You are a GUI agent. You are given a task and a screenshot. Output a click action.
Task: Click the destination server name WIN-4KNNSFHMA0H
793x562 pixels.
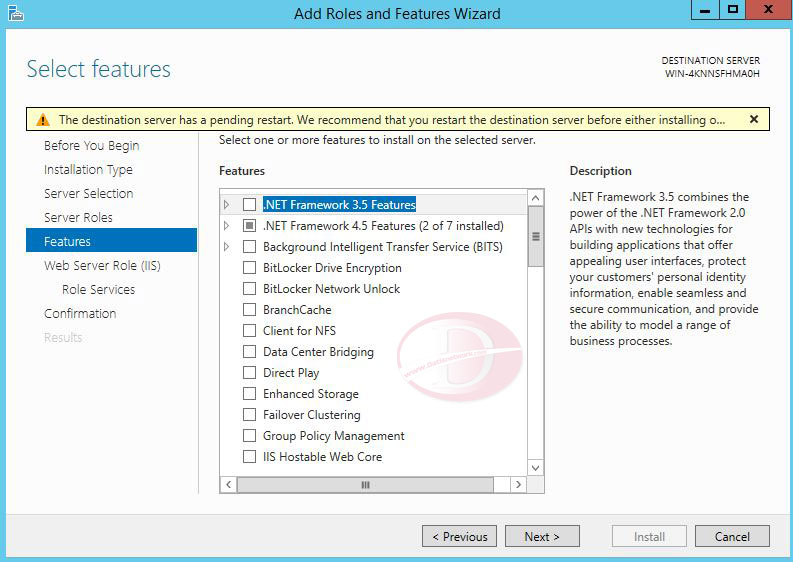(712, 74)
